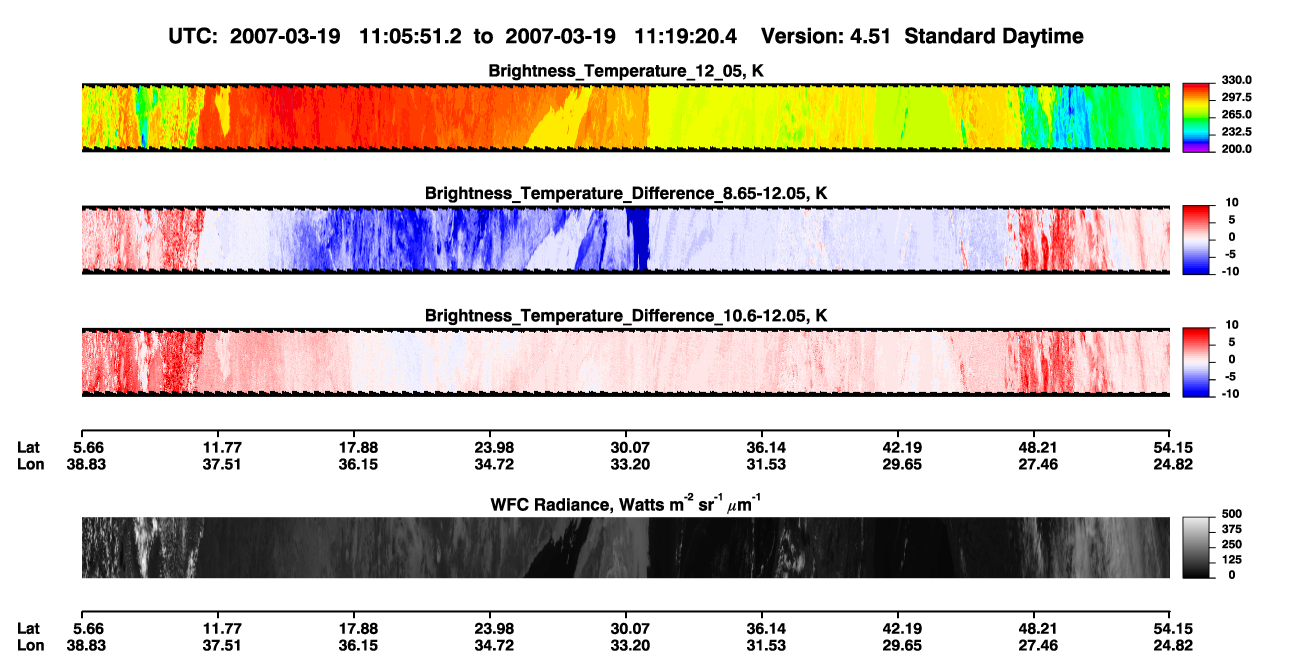1300x667 pixels.
Task: Click the 10.6-12.05 difference red-blue colorbar
Action: pos(1198,362)
